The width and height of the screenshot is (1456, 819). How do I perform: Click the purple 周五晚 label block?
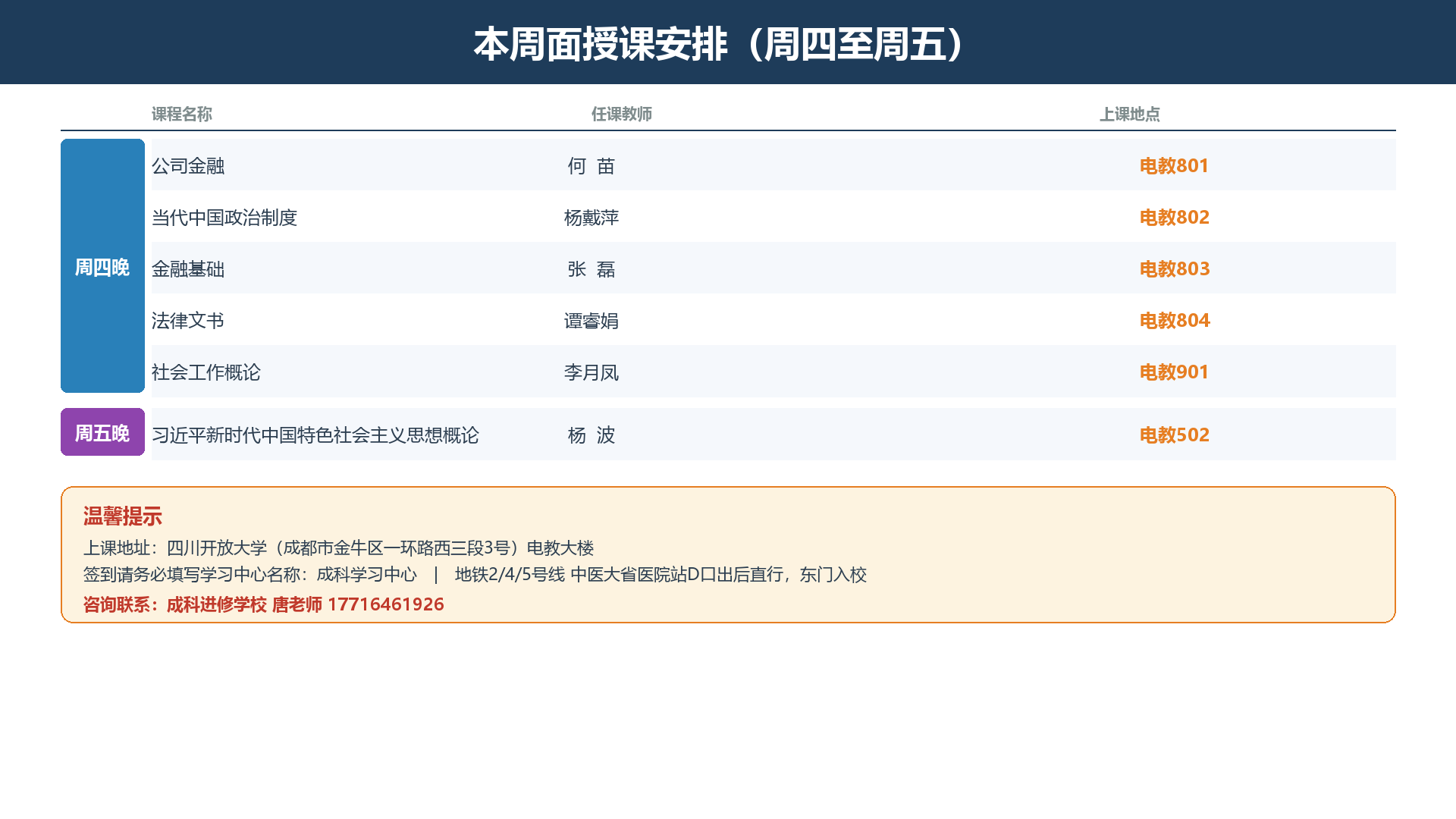tap(102, 432)
